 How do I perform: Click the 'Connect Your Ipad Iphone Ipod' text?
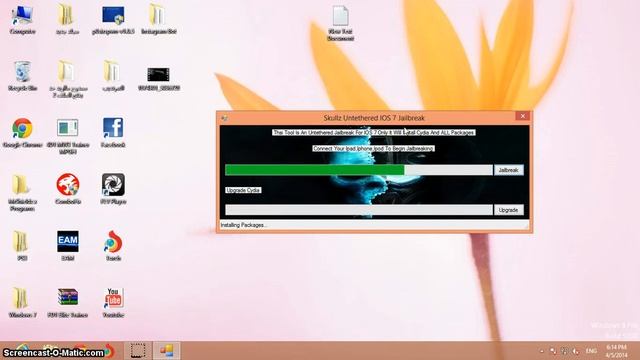pyautogui.click(x=373, y=148)
